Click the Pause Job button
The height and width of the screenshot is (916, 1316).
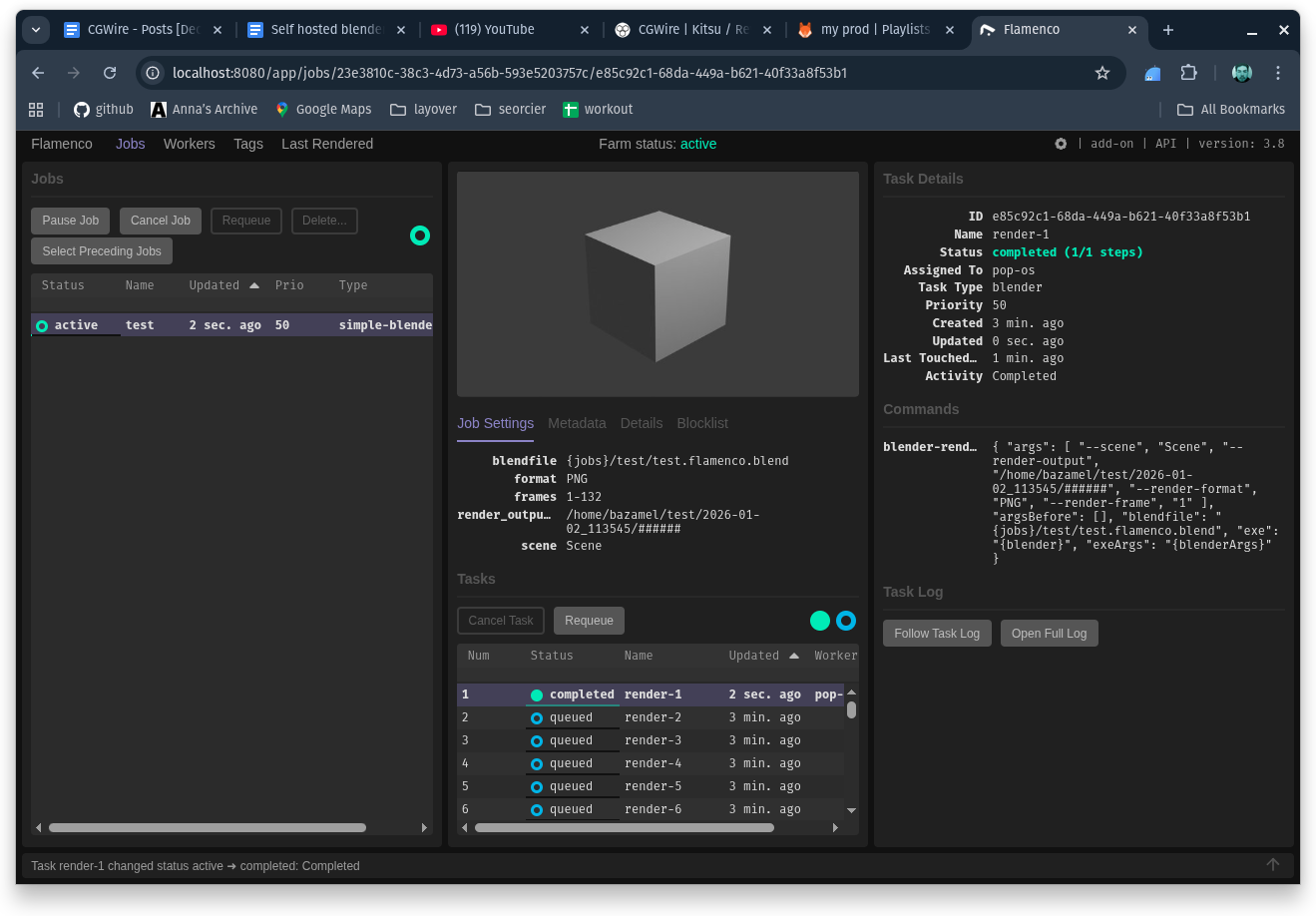(71, 221)
